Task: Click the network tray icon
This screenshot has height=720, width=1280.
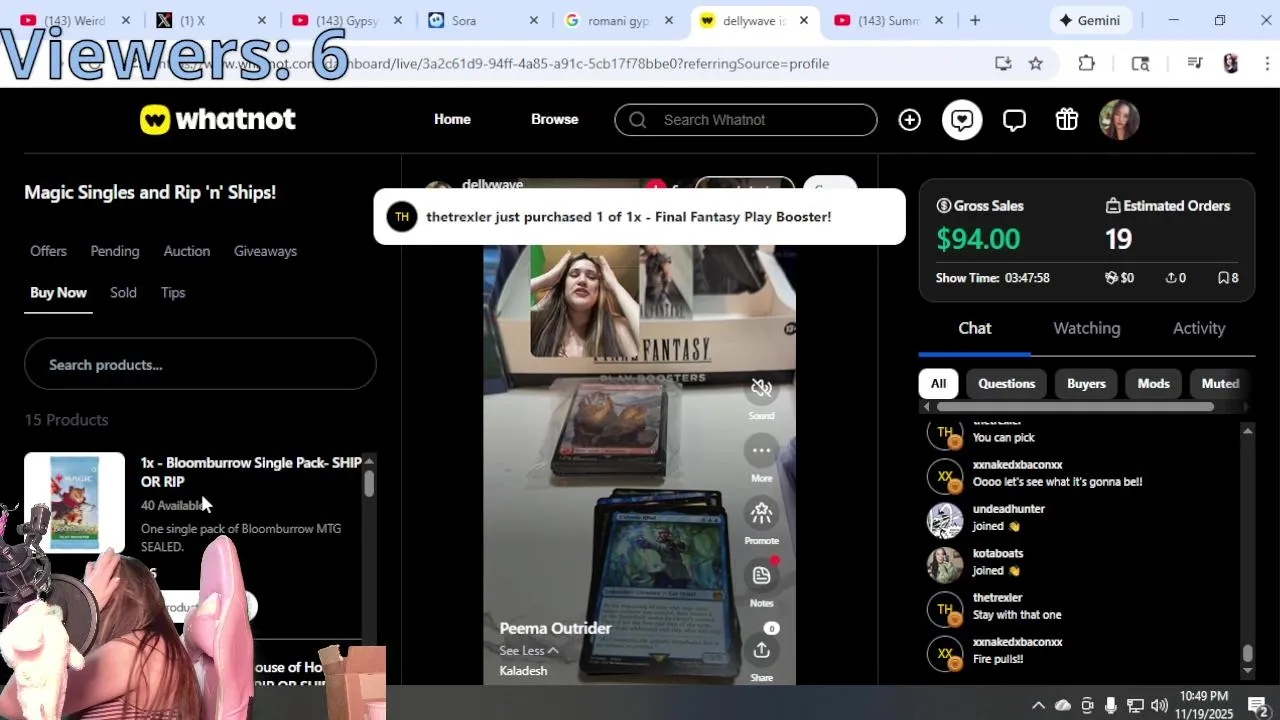Action: point(1135,705)
